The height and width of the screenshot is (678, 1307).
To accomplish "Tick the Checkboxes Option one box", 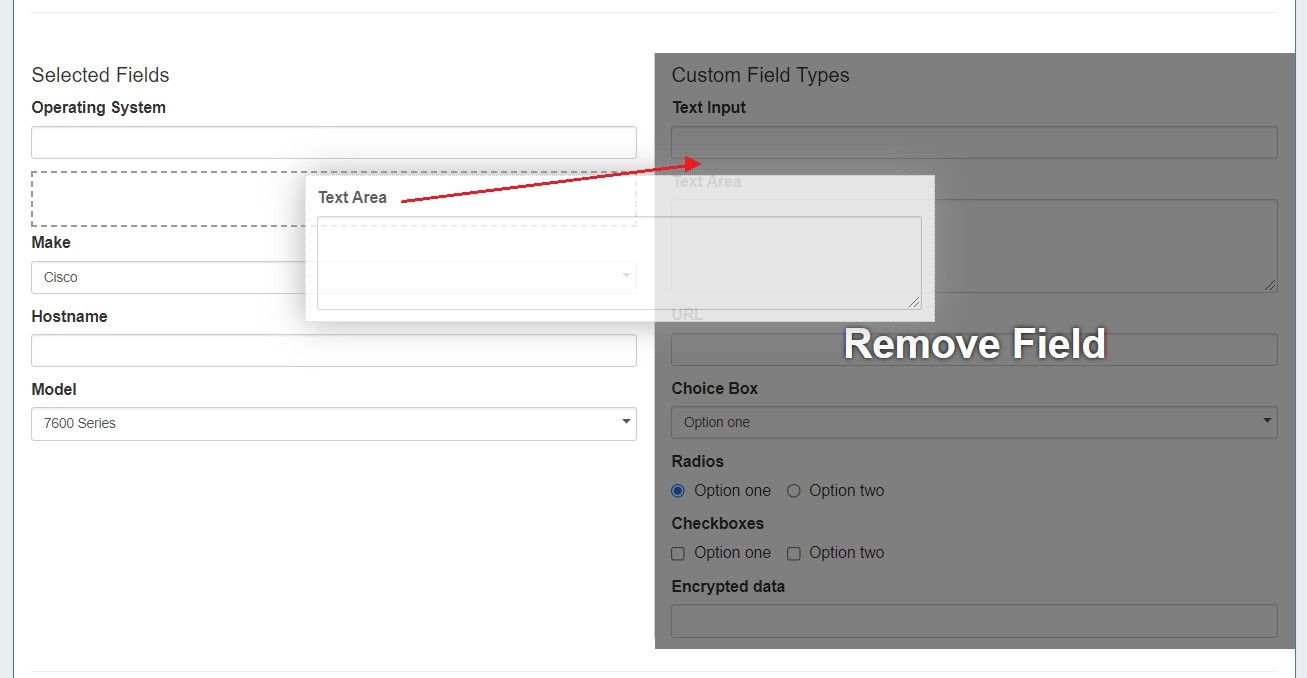I will pos(678,553).
